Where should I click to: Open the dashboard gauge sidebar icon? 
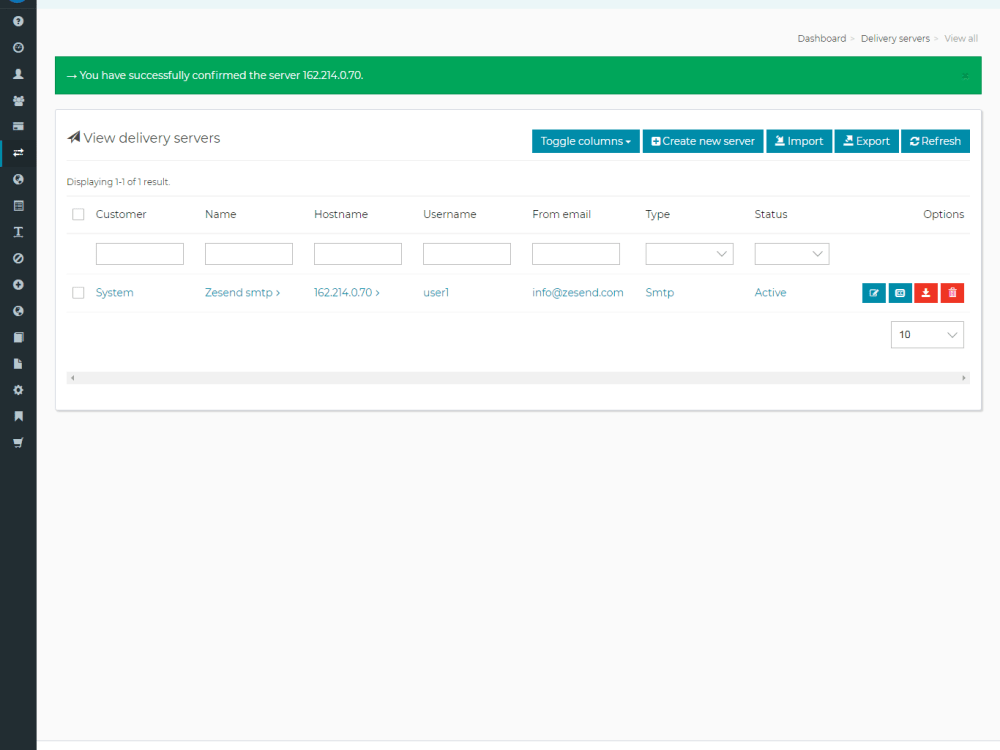pyautogui.click(x=18, y=48)
